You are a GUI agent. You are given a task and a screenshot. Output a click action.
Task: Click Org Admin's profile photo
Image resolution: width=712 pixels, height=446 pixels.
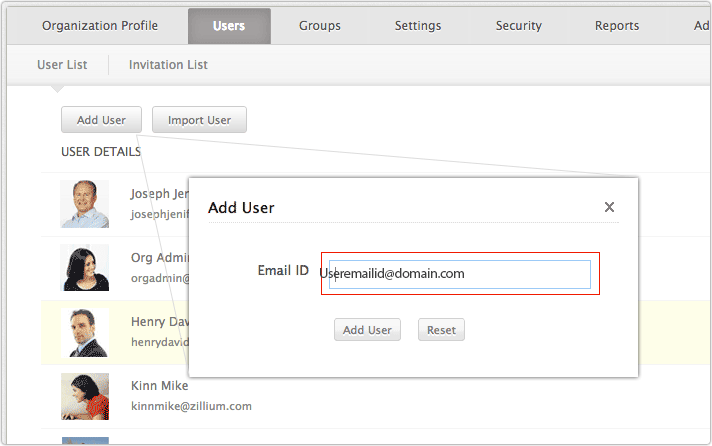coord(85,268)
